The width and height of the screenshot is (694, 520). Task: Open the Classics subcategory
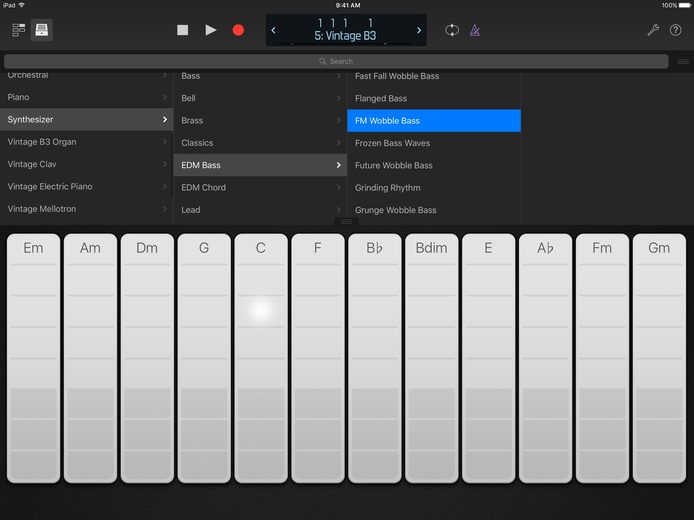pyautogui.click(x=260, y=143)
